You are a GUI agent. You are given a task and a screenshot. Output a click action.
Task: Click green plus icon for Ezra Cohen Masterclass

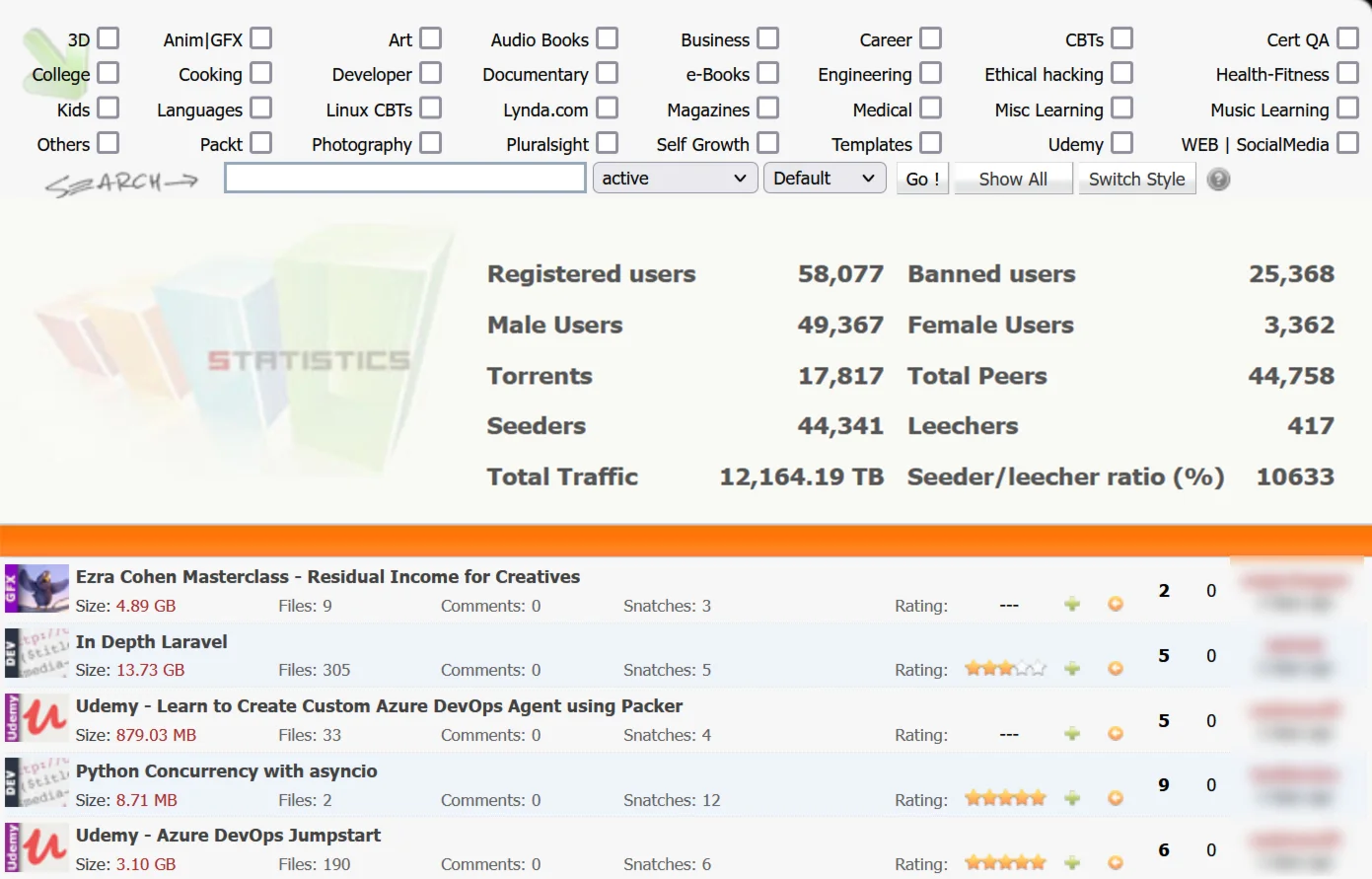click(x=1072, y=604)
